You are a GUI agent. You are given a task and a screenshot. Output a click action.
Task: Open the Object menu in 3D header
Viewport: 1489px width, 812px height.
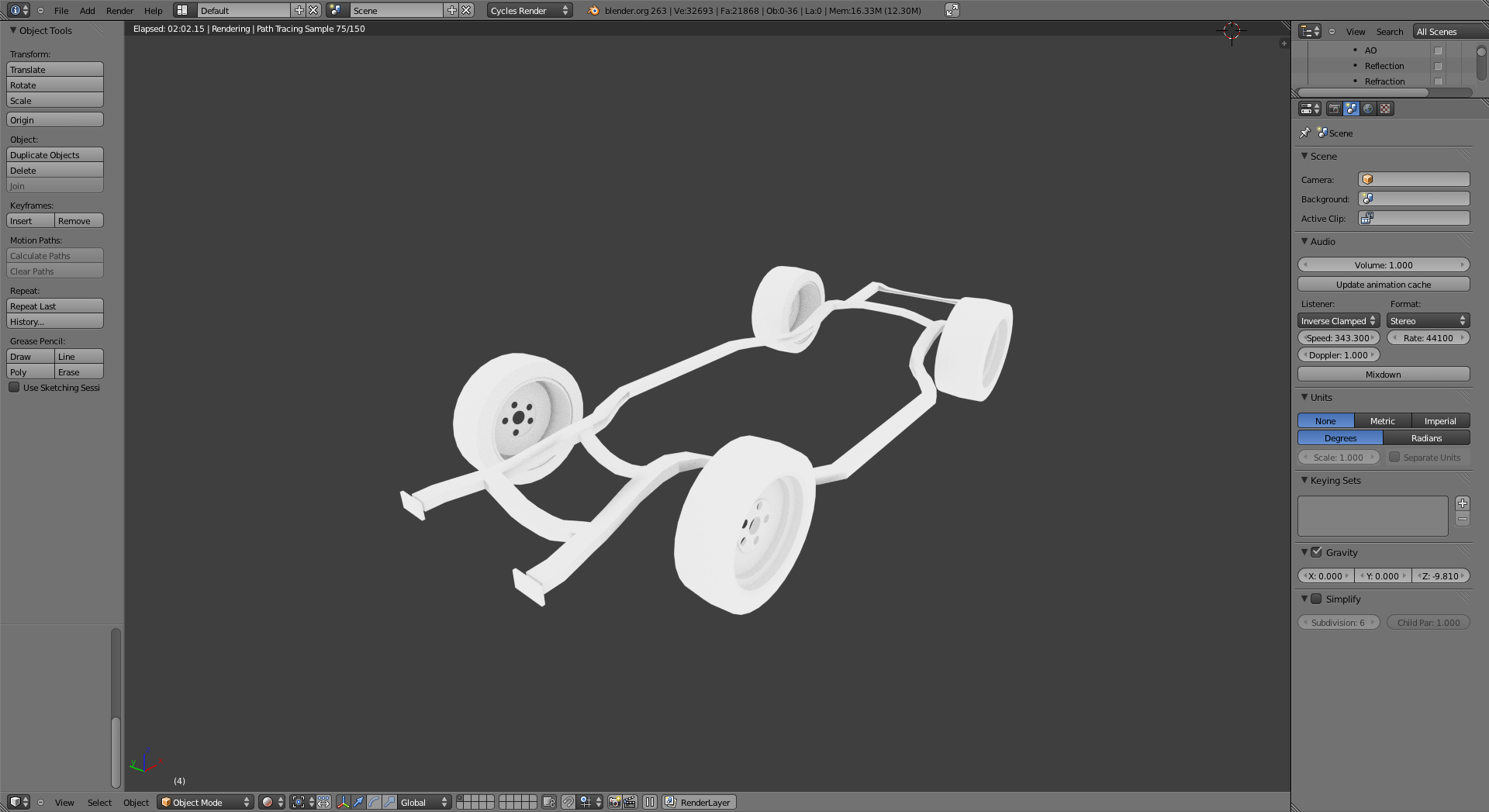click(136, 802)
